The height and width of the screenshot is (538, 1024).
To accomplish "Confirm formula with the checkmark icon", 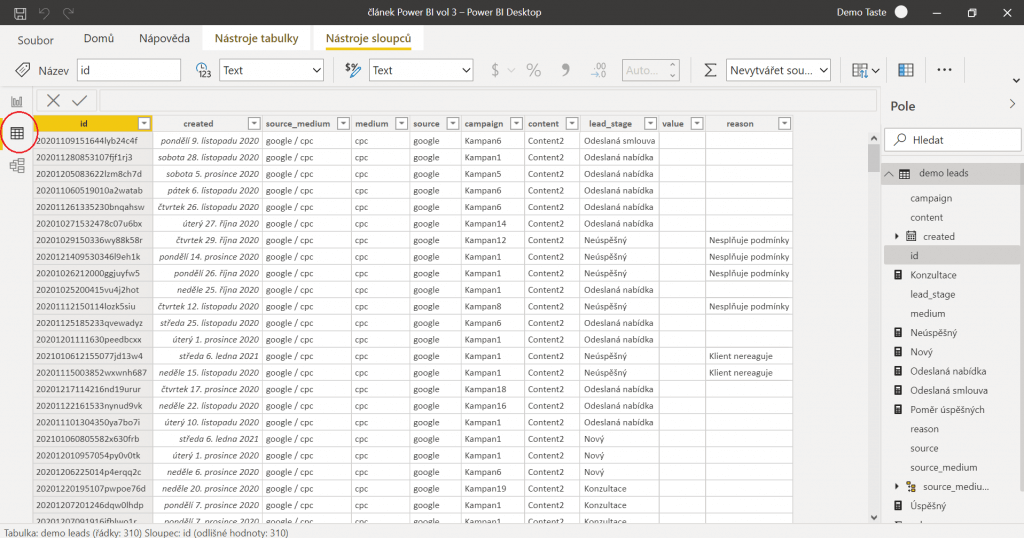I will 79,101.
